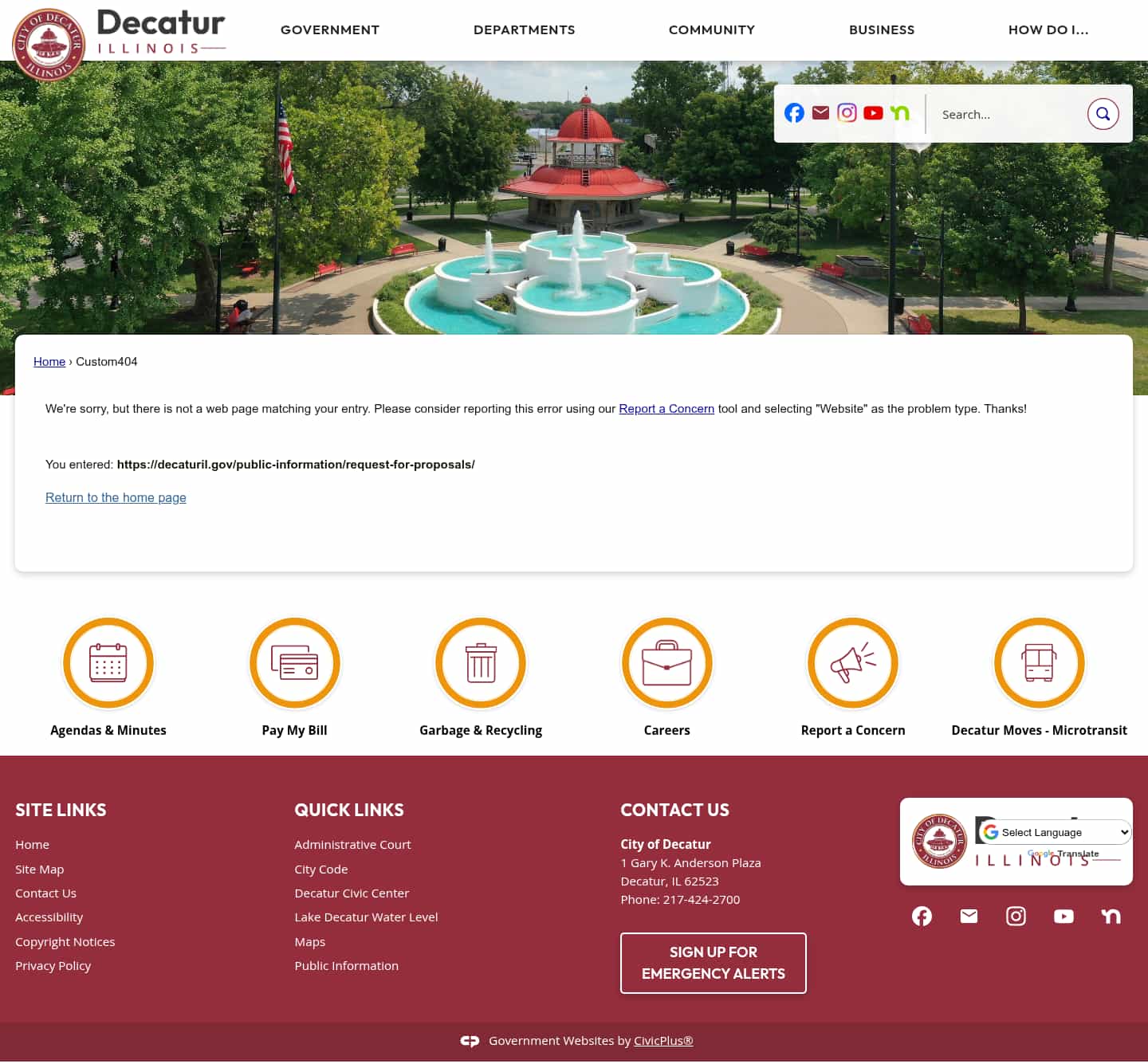
Task: Start a search with the magnifier icon
Action: [x=1103, y=114]
